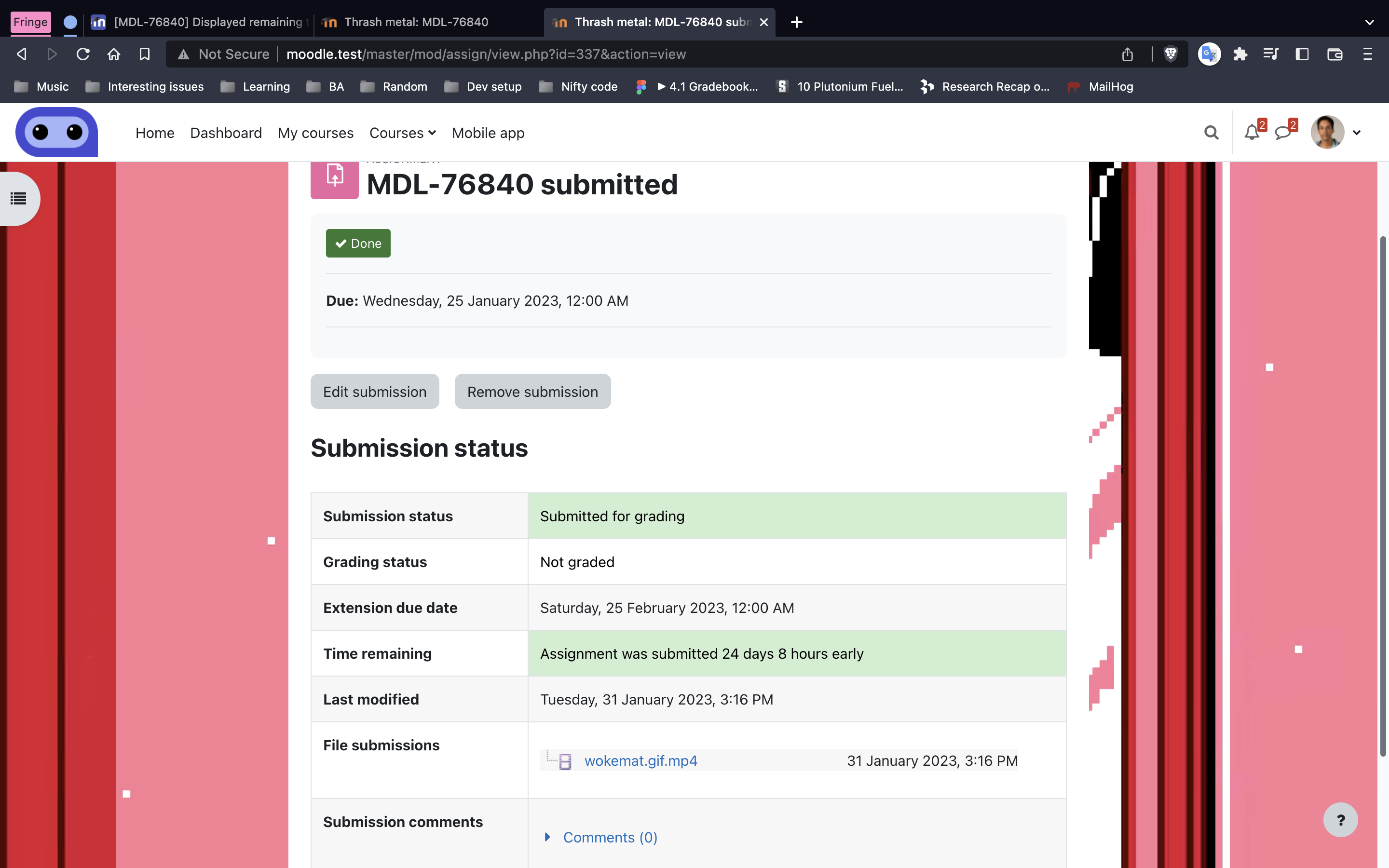Select the 'Not graded' cell
This screenshot has height=868, width=1389.
click(x=797, y=562)
